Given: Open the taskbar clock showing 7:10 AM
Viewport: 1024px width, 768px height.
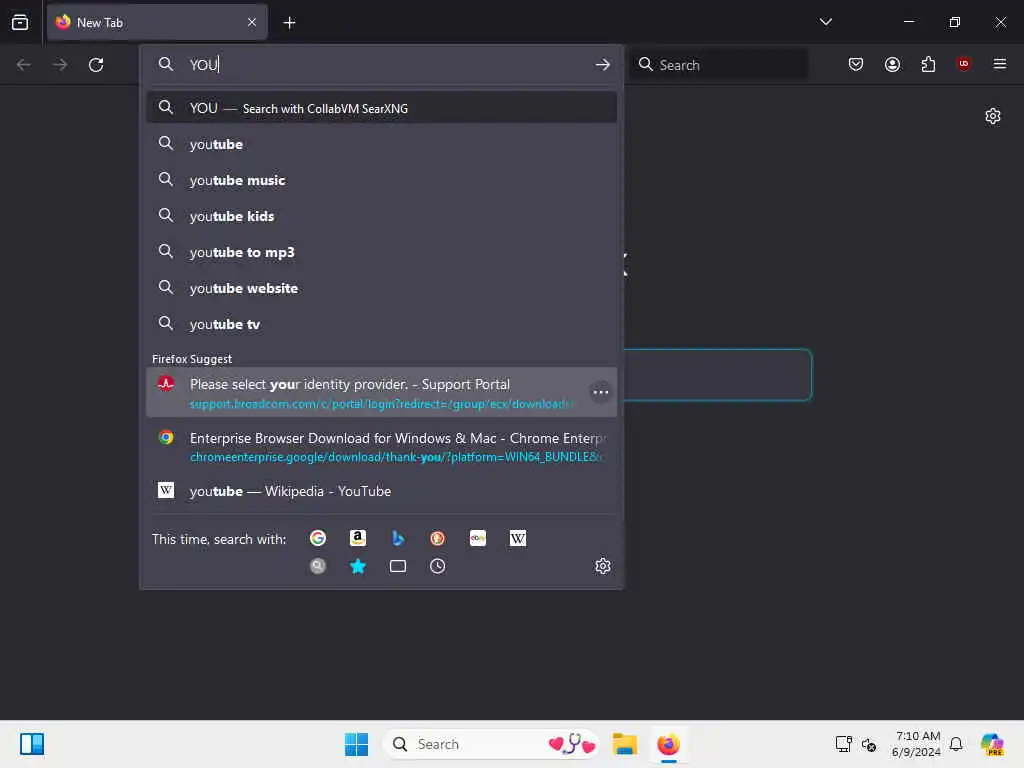Looking at the screenshot, I should click(916, 744).
